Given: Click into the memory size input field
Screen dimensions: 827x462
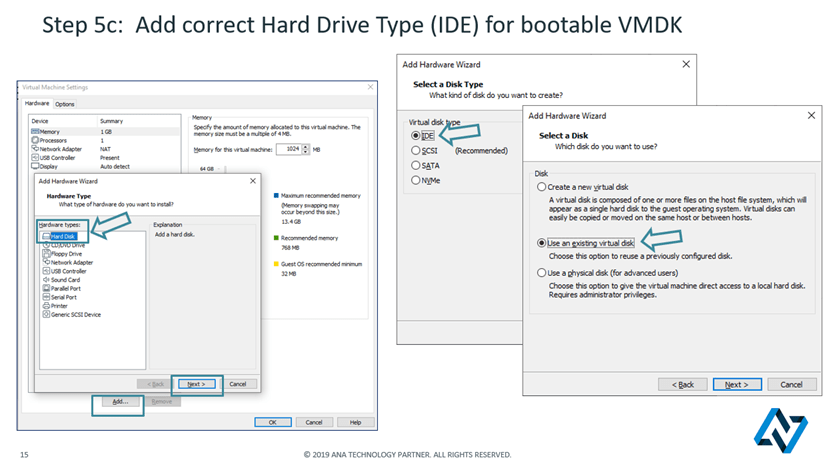Looking at the screenshot, I should [x=287, y=149].
